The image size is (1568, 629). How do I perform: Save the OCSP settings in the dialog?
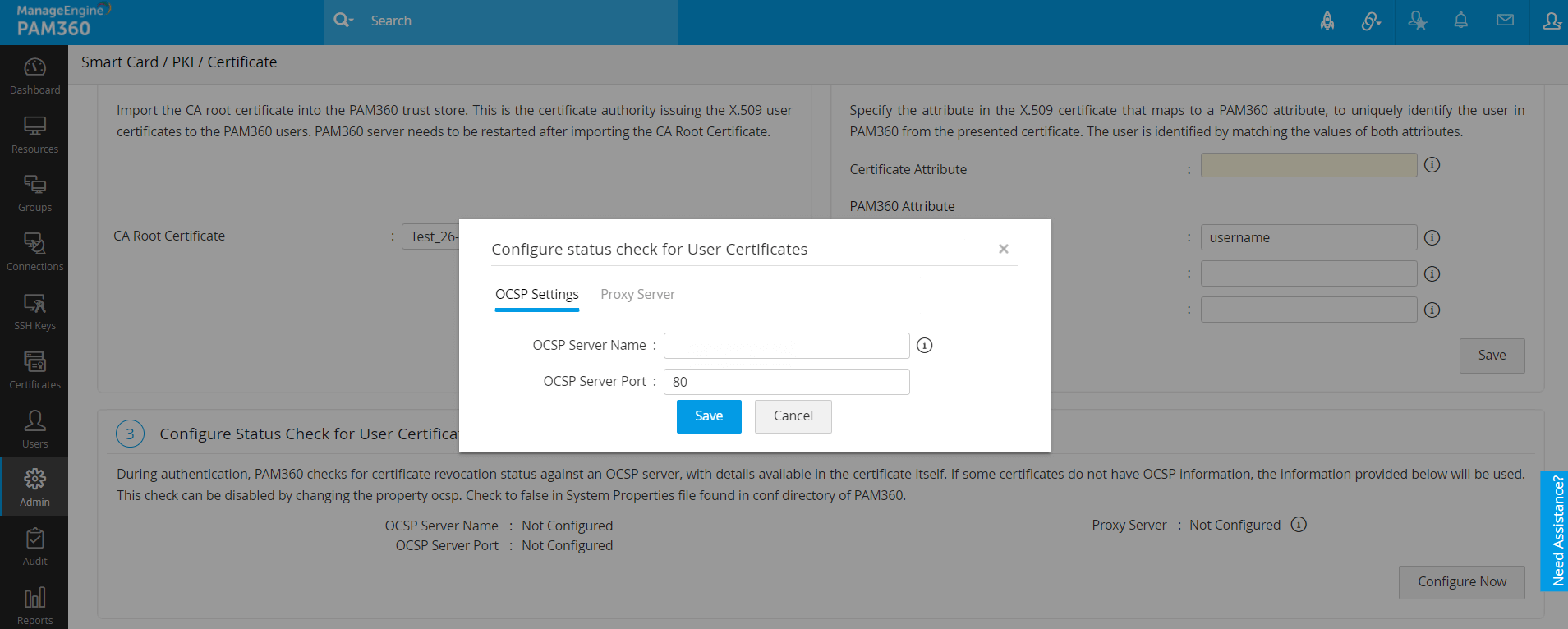coord(709,416)
